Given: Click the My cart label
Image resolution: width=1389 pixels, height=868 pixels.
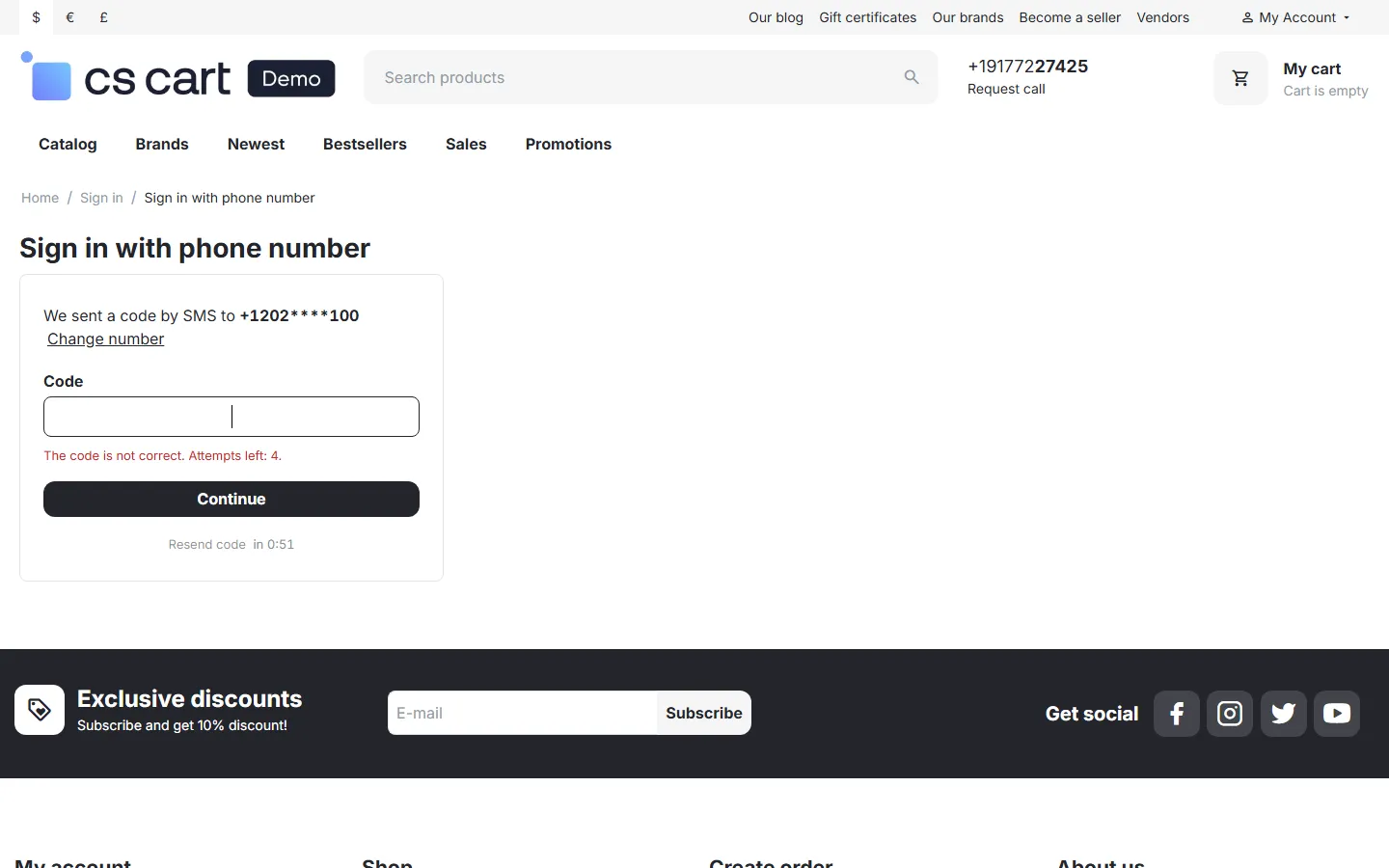Looking at the screenshot, I should point(1312,68).
